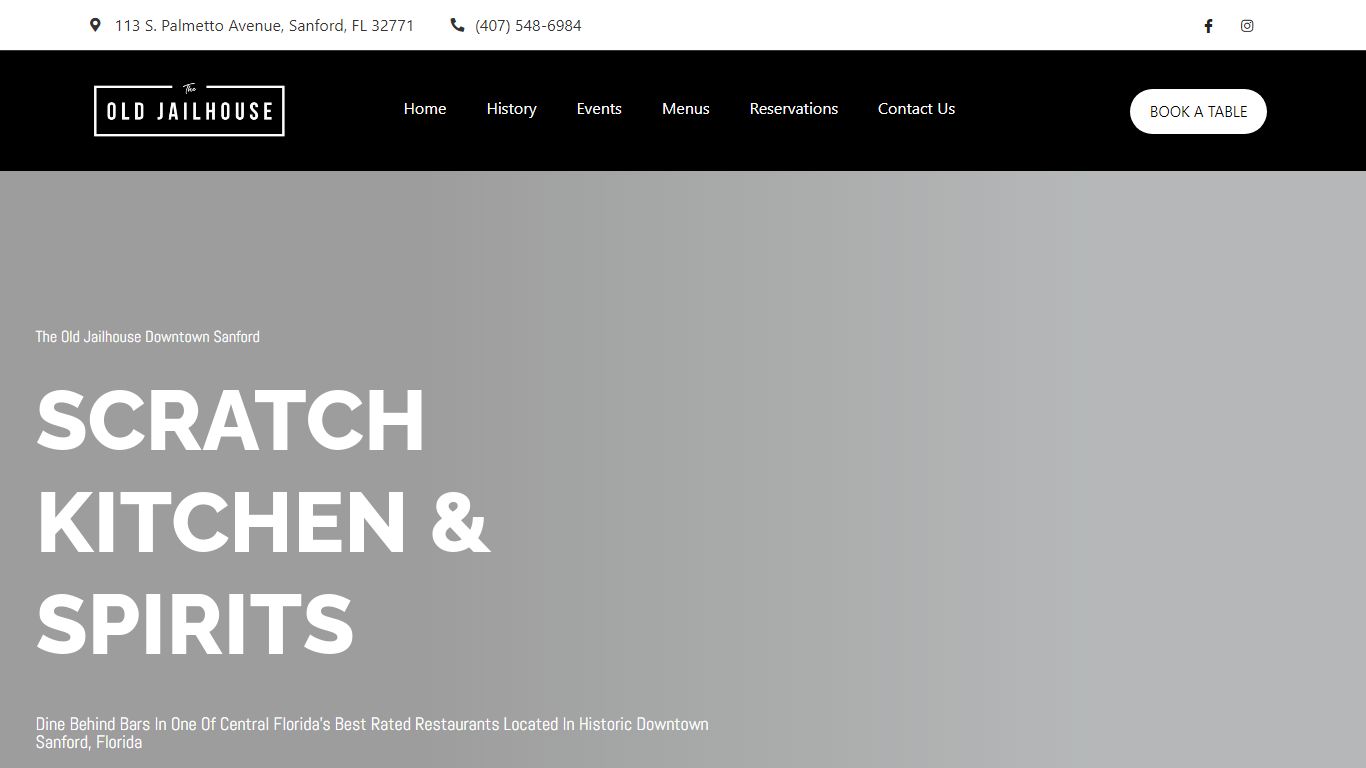1366x768 pixels.
Task: Go to Contact Us page
Action: click(916, 109)
